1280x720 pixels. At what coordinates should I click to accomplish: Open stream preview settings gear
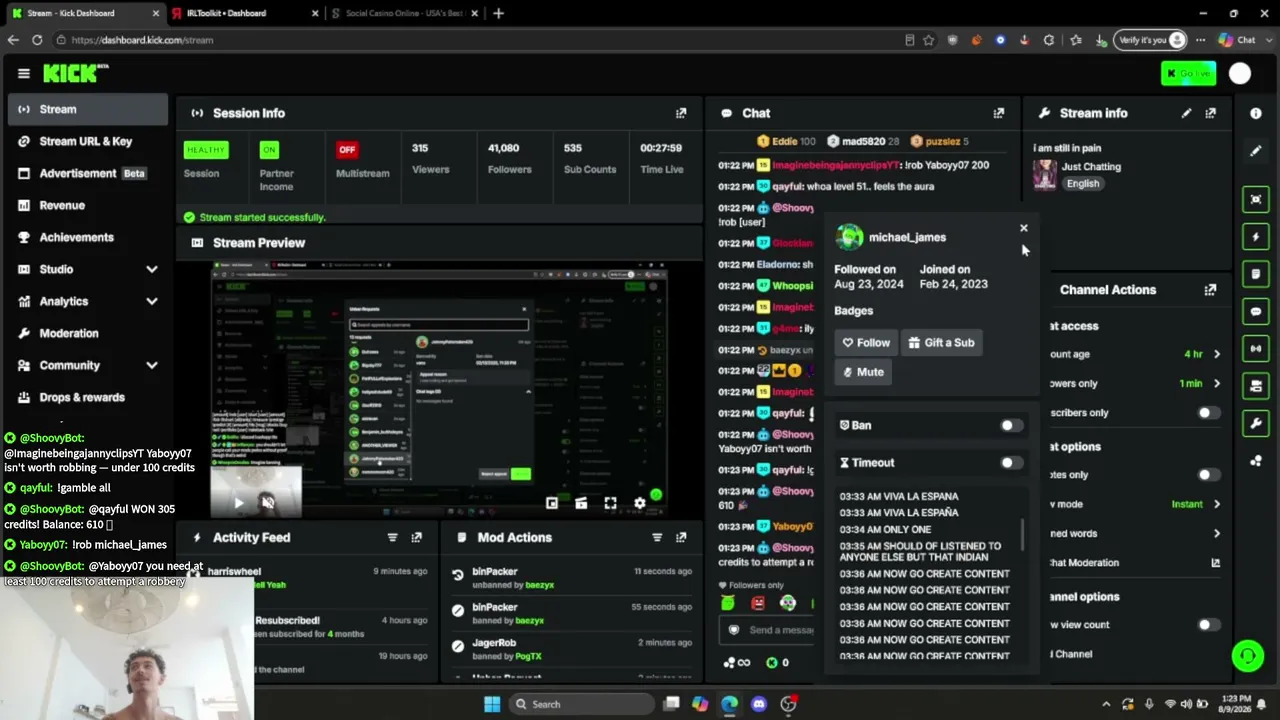pos(640,503)
